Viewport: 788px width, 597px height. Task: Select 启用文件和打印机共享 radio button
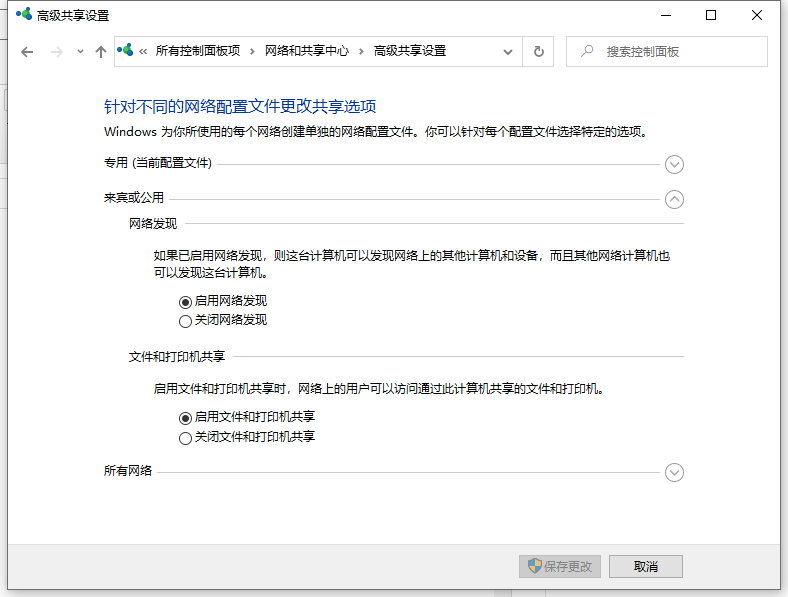[x=185, y=418]
